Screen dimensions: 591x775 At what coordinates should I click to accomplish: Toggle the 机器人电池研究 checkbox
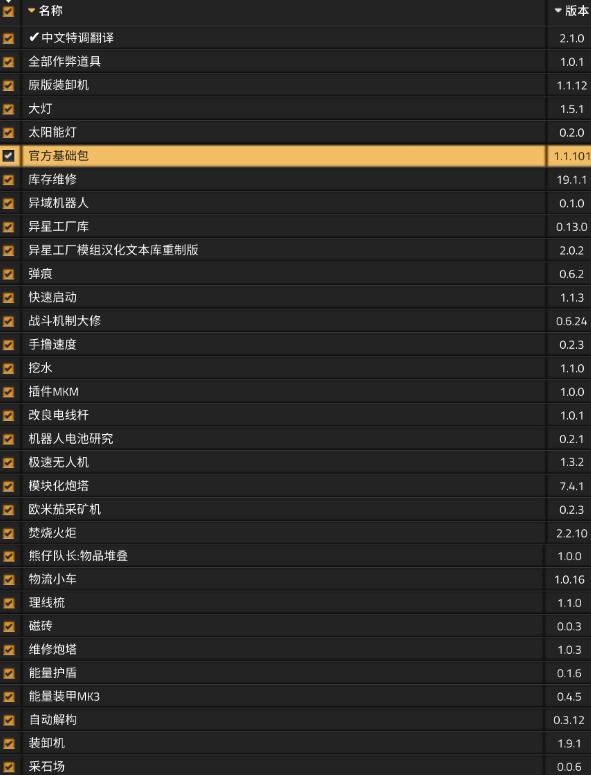click(8, 439)
